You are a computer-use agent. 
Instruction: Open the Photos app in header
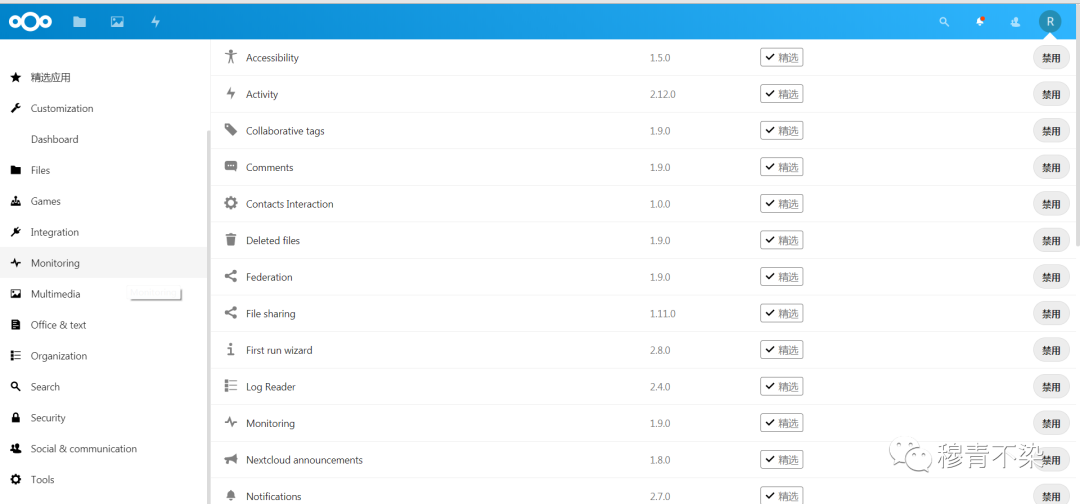(117, 22)
